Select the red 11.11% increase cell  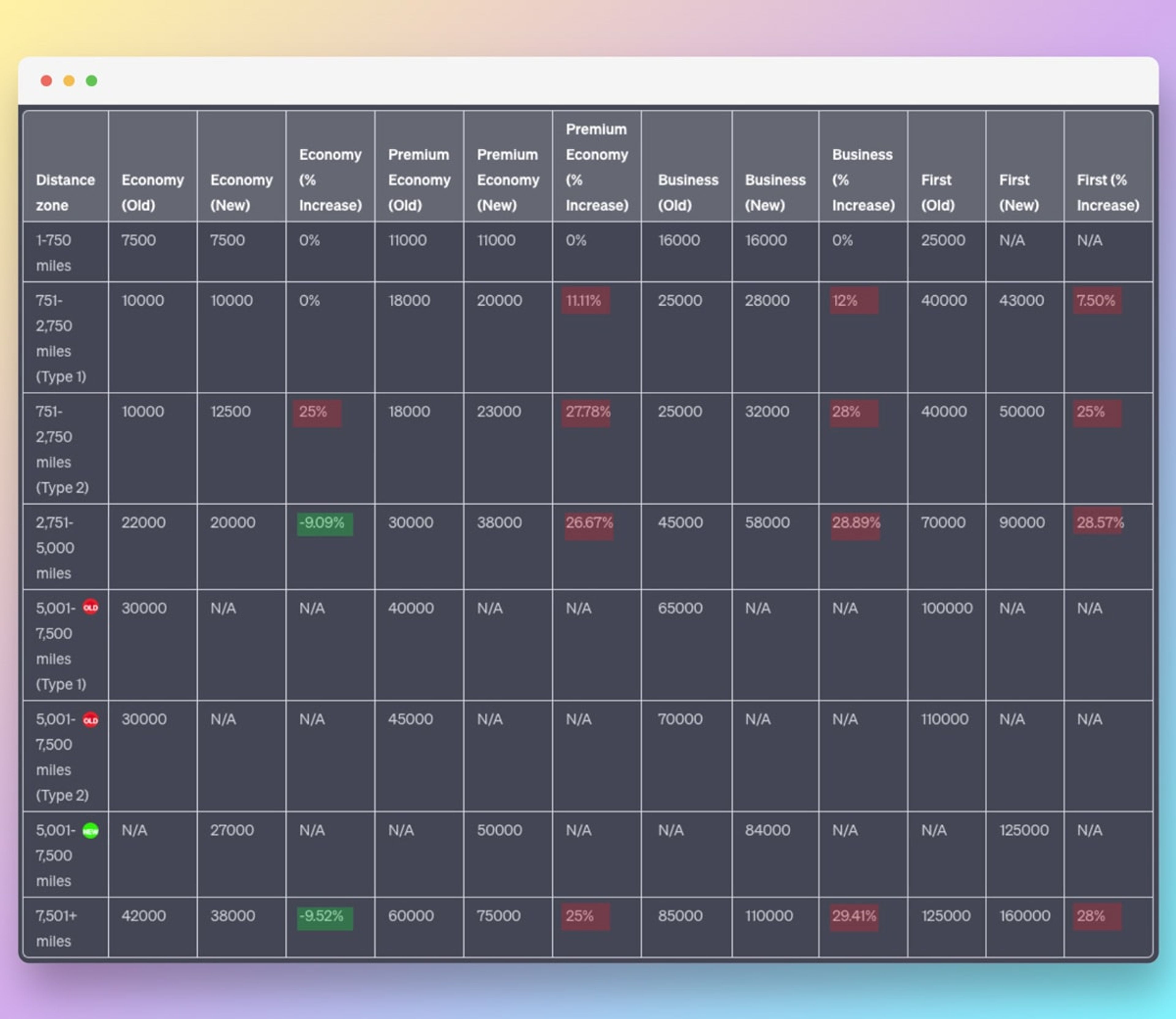585,300
